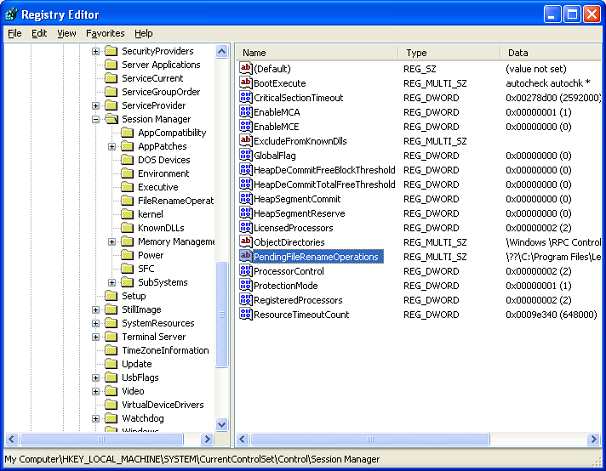
Task: Click the values pane scroll right arrow
Action: (594, 439)
